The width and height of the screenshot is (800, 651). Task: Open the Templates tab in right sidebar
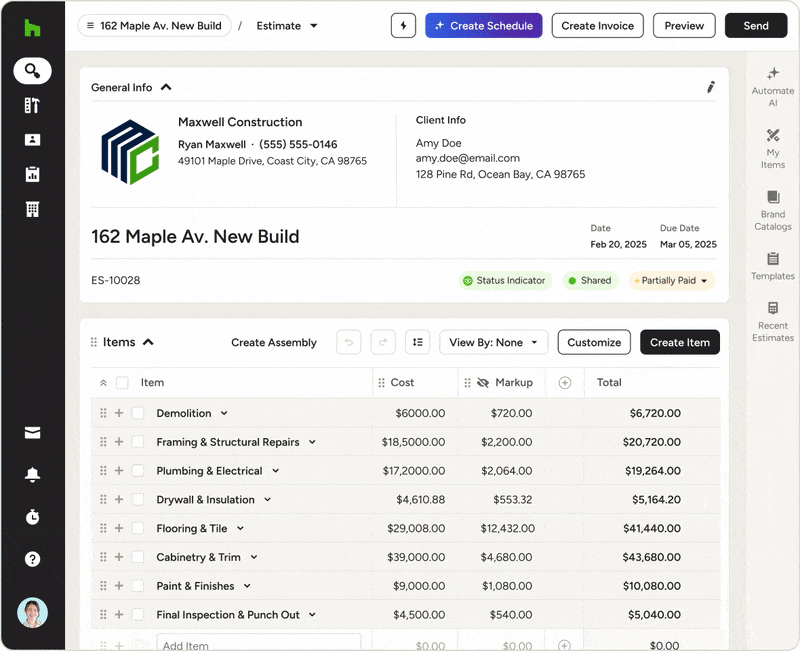[x=772, y=266]
